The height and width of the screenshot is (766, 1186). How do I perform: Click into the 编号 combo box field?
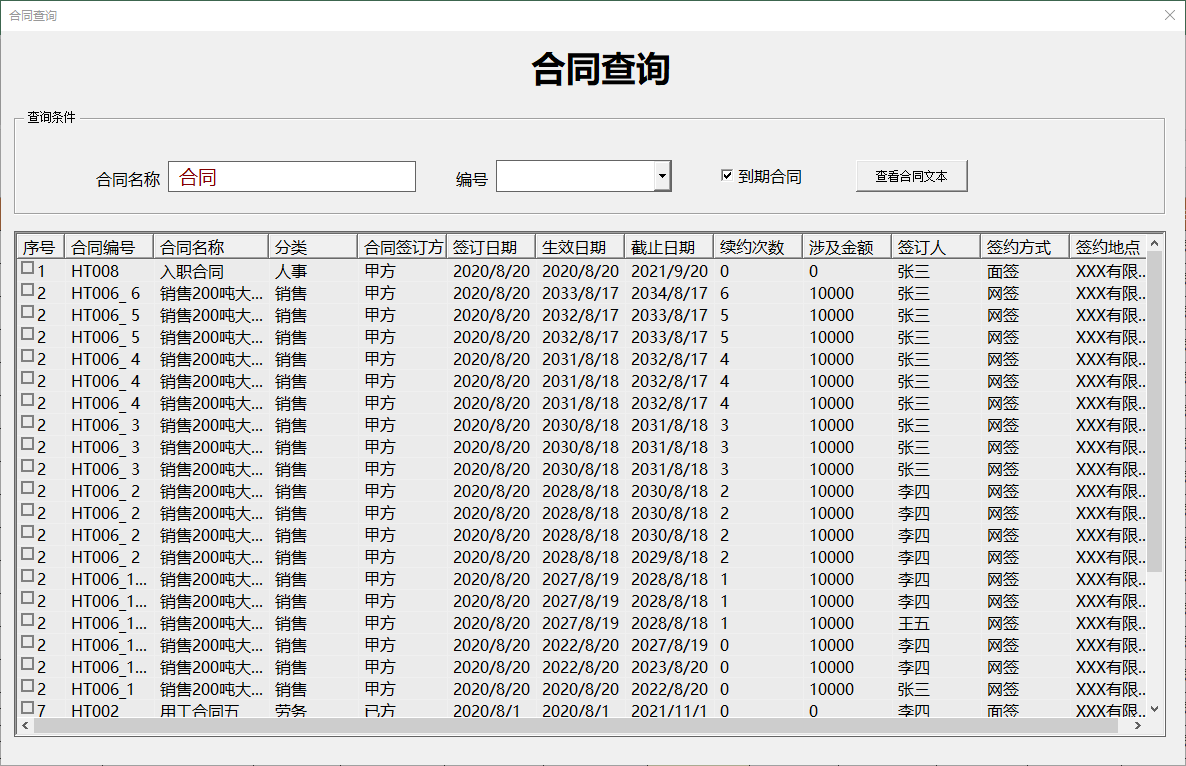coord(576,176)
